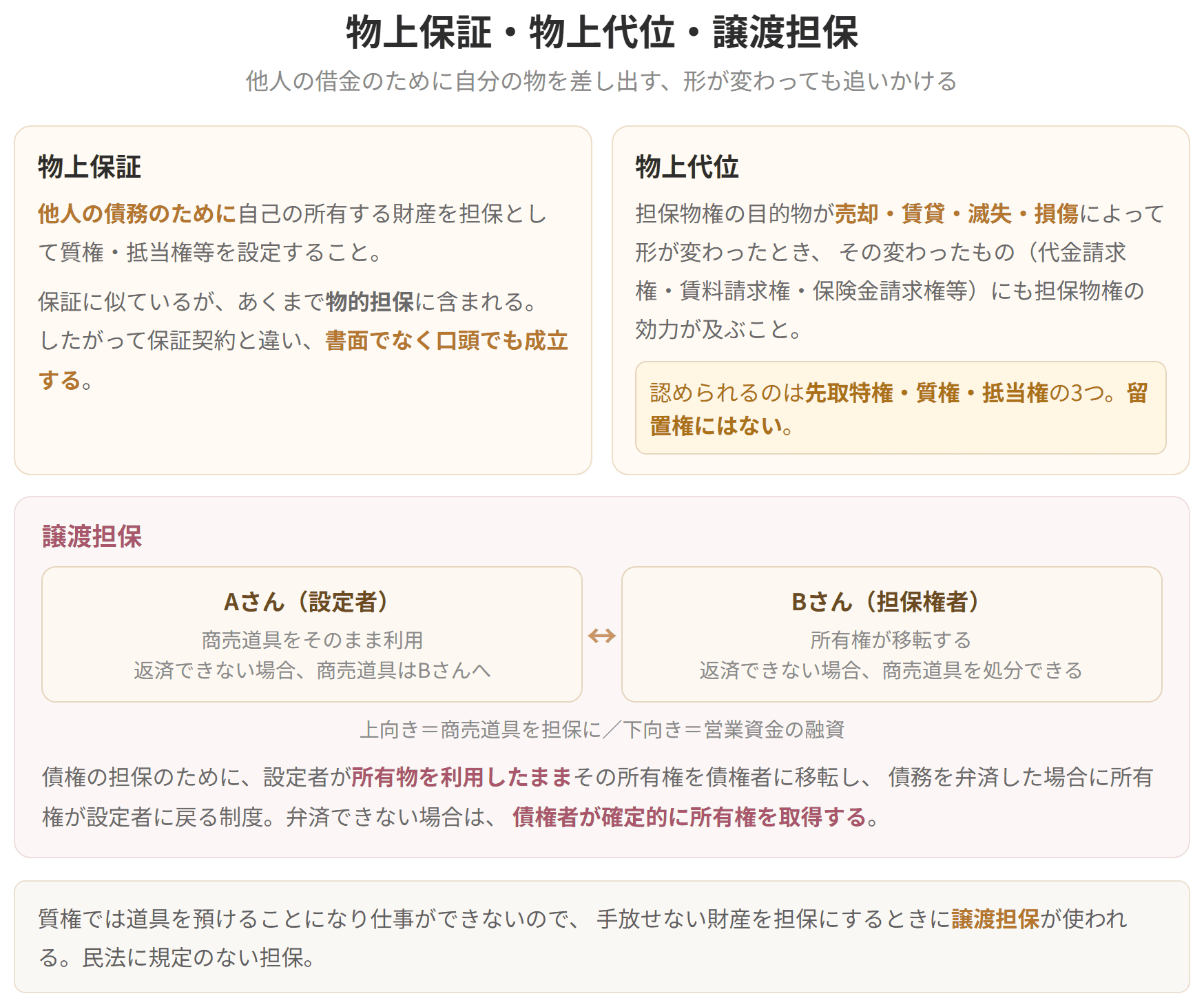The image size is (1204, 1007).
Task: Click the 譲渡担保 section heading
Action: tap(92, 537)
